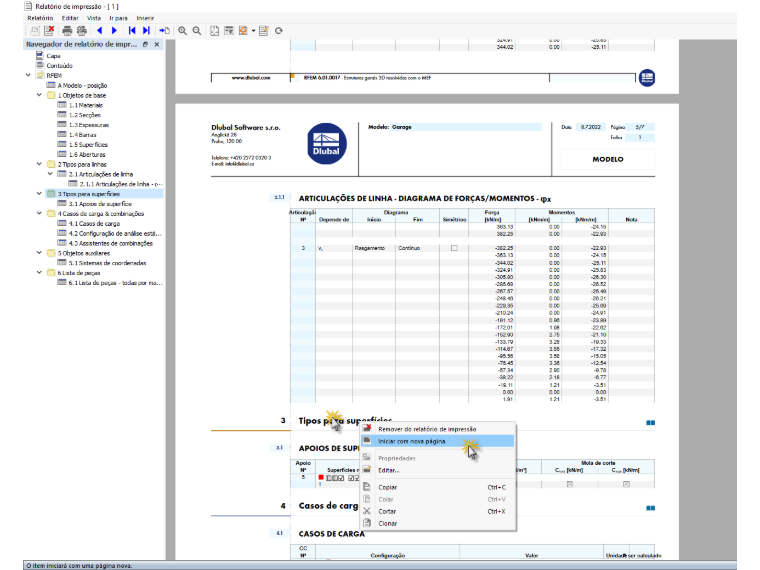
Task: Collapse the 2 Tipos para linhas node
Action: (x=39, y=164)
